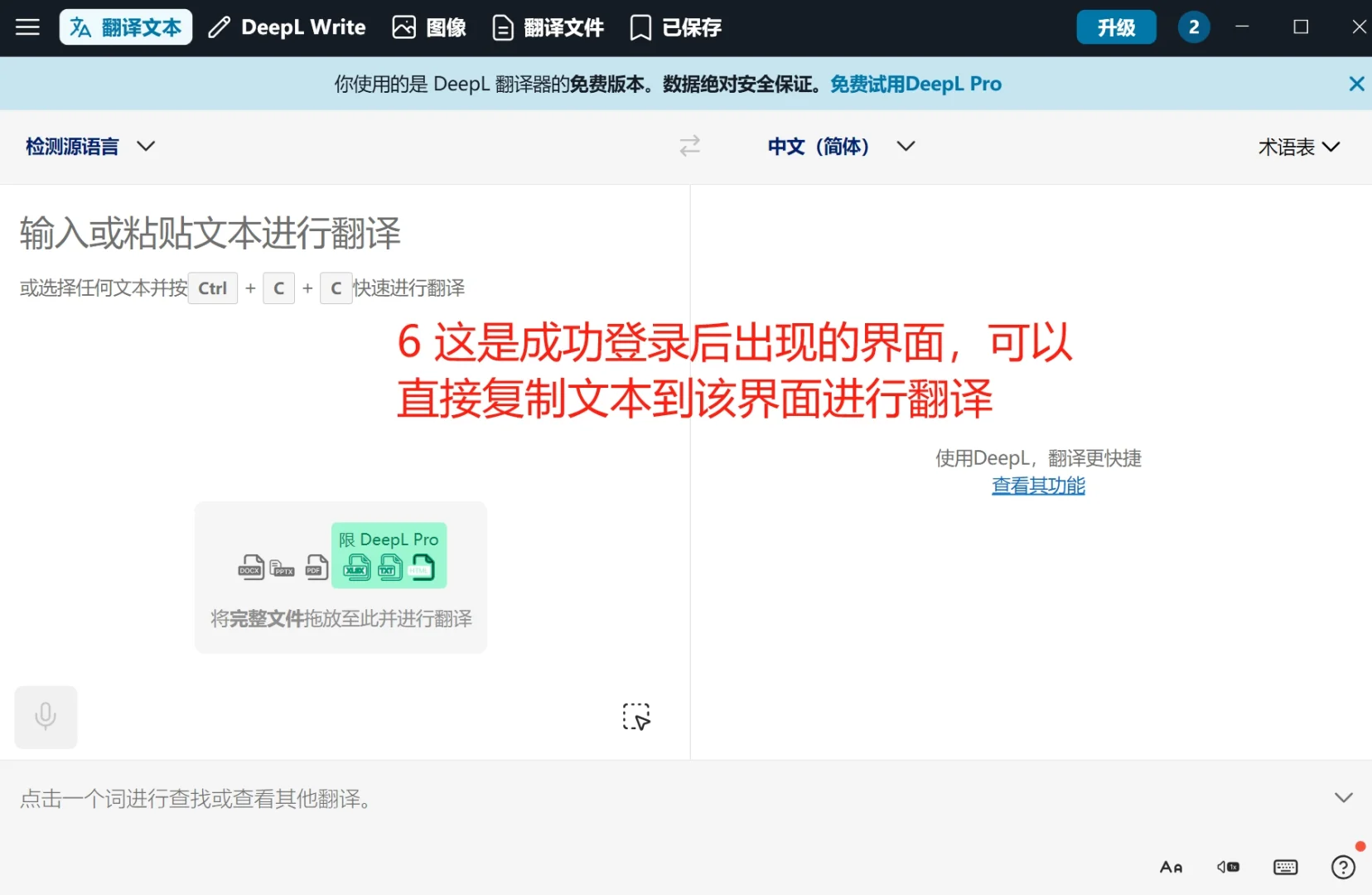
Task: Expand the dictionary lookup panel chevron
Action: coord(1343,797)
